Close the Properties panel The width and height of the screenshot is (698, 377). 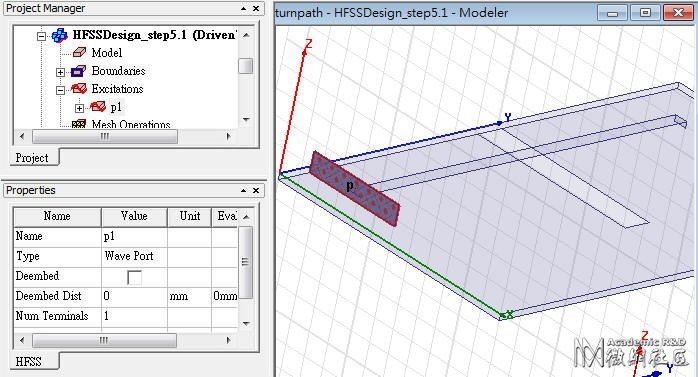256,191
